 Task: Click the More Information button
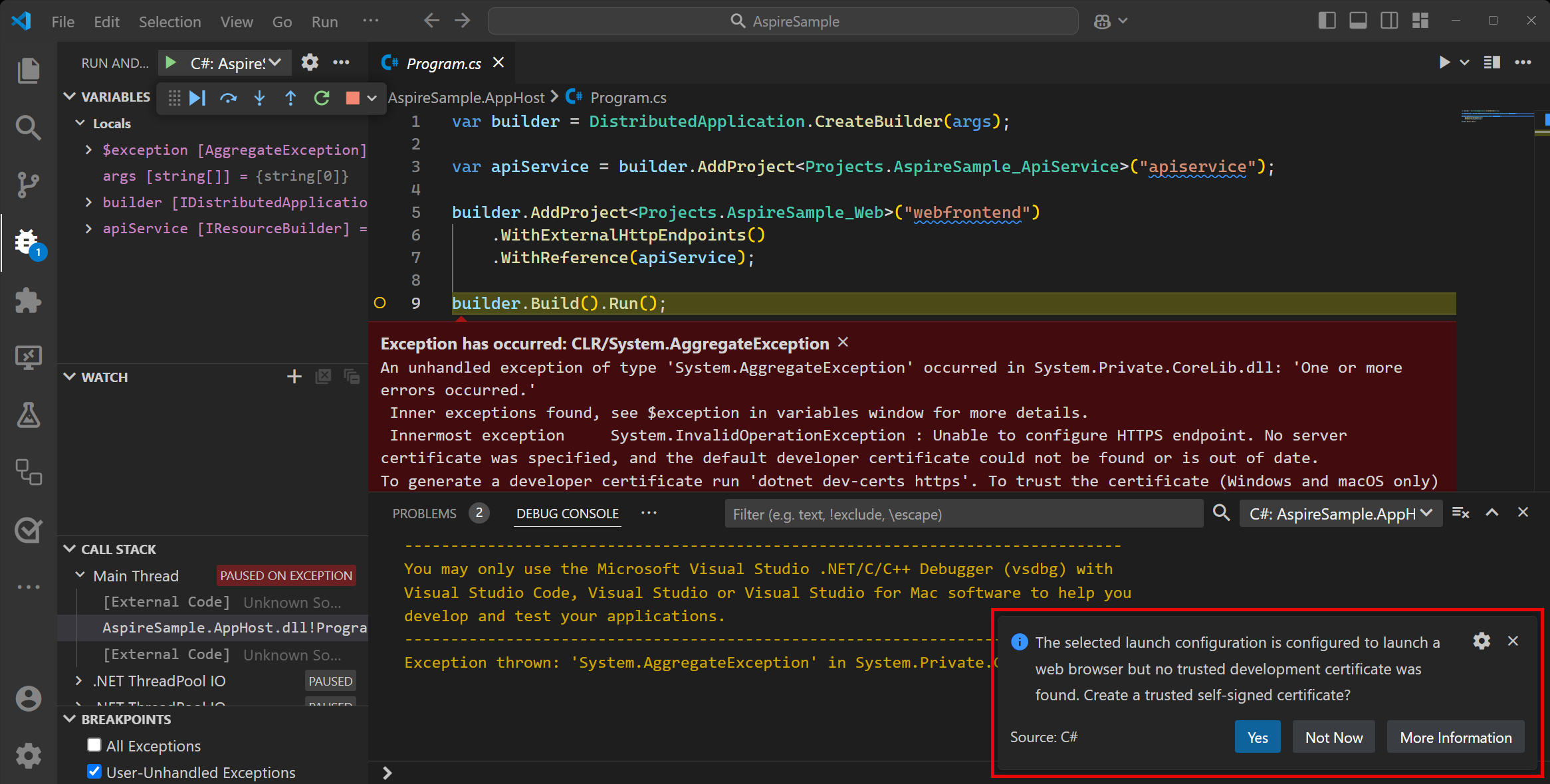pyautogui.click(x=1455, y=737)
